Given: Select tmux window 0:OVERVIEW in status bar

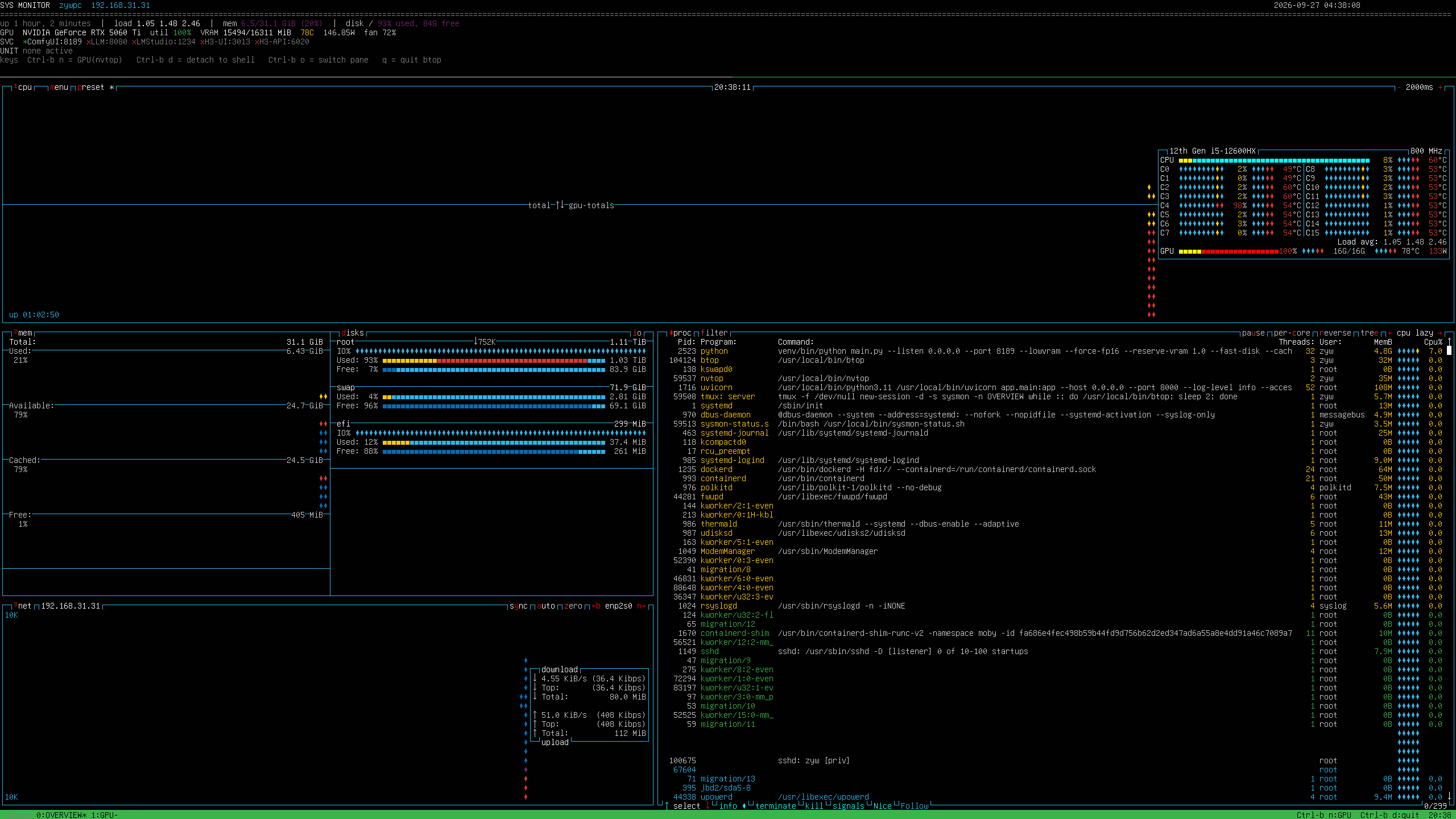Looking at the screenshot, I should 61,815.
